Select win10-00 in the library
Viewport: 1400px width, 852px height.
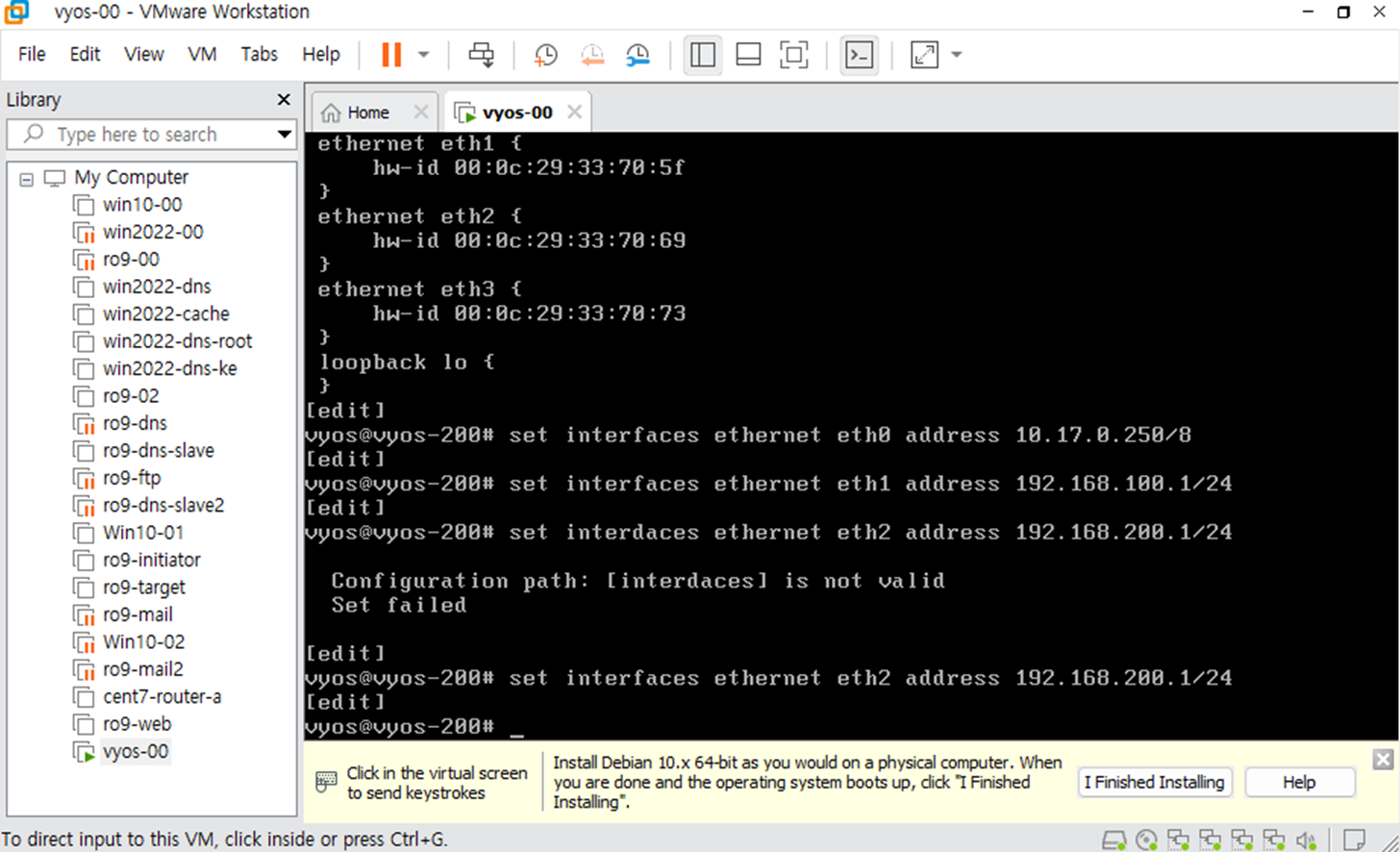click(x=142, y=204)
